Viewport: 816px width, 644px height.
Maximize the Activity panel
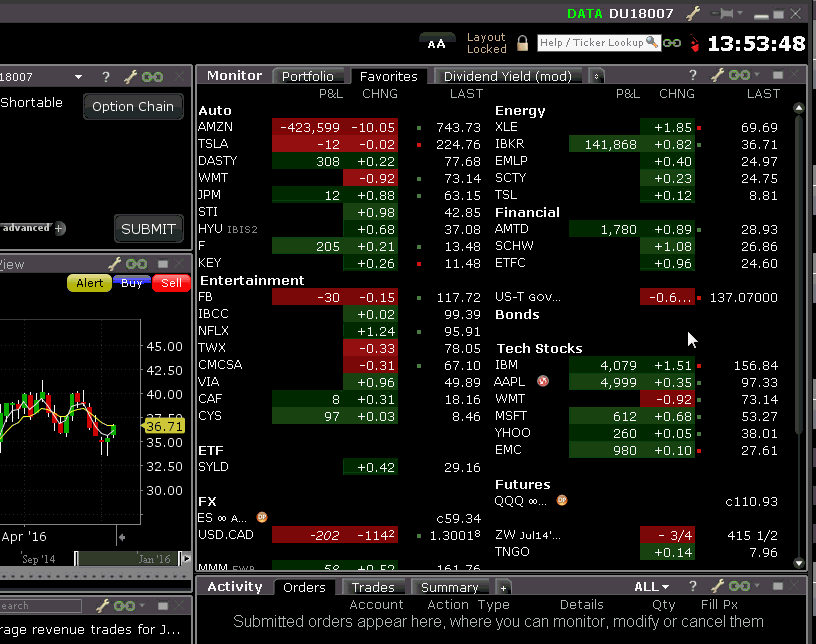(x=778, y=586)
